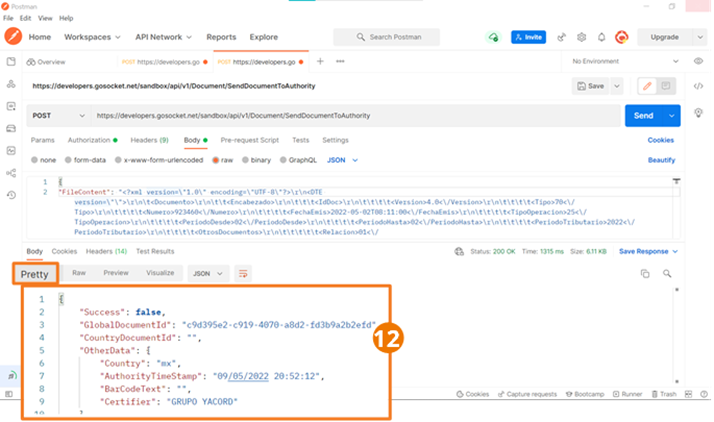Viewport: 714px width, 422px height.
Task: Open the response JSON format dropdown
Action: (208, 274)
